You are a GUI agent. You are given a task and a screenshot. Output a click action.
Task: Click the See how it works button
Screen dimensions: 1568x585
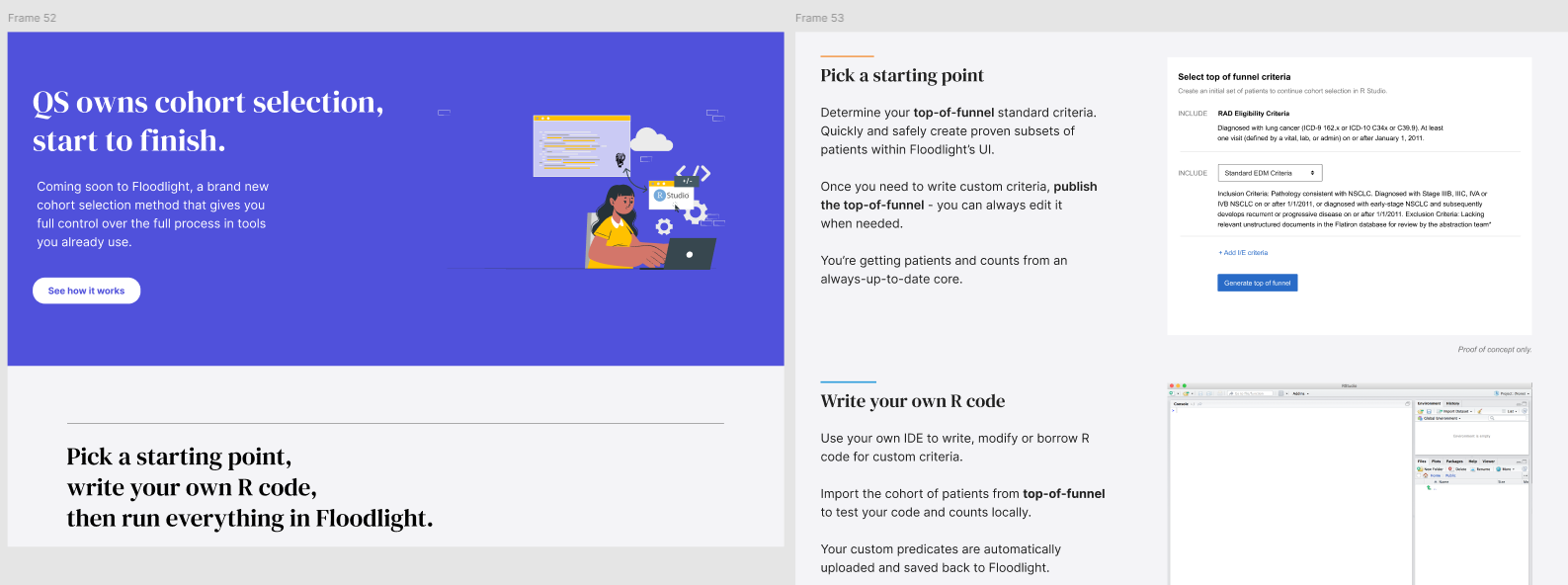[x=86, y=291]
